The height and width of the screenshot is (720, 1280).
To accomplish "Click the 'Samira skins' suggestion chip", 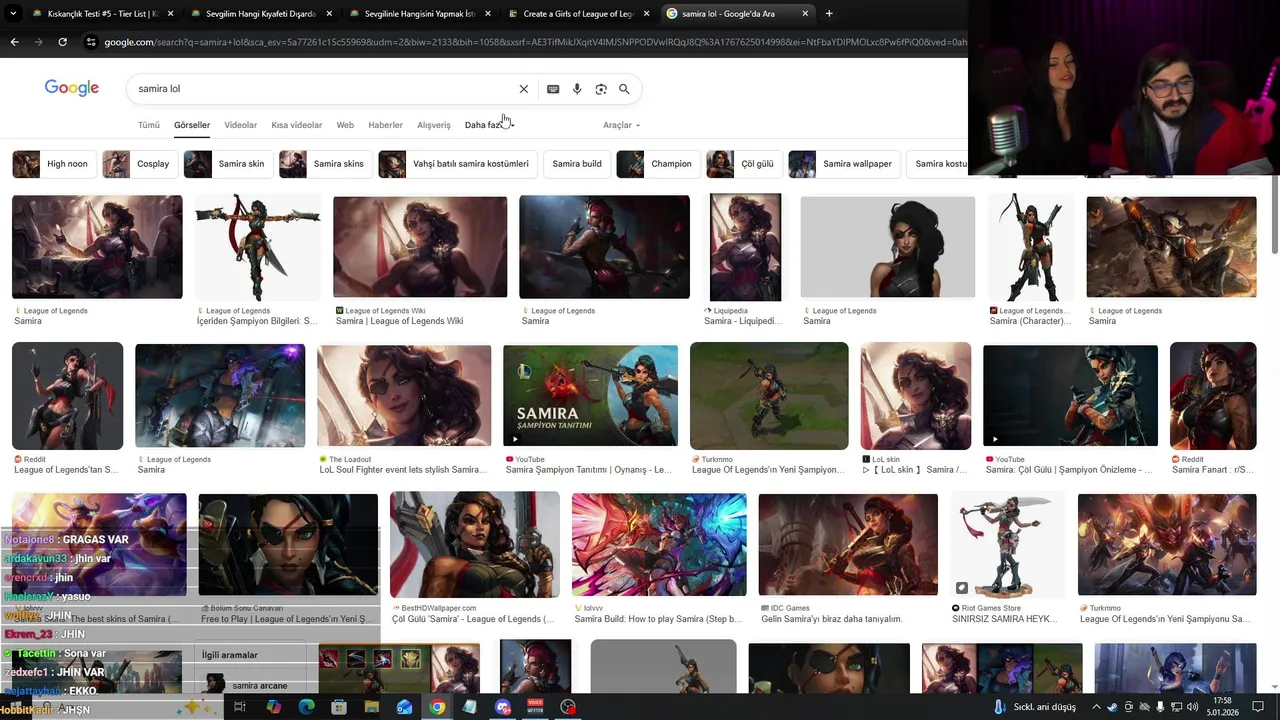I will point(326,164).
